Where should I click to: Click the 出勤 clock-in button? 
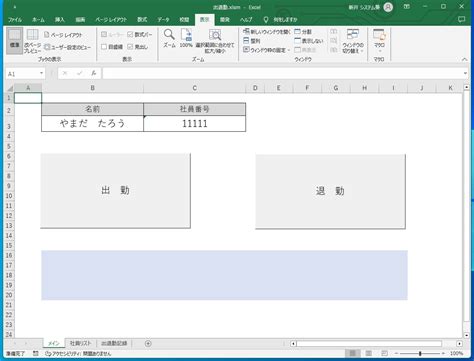115,191
